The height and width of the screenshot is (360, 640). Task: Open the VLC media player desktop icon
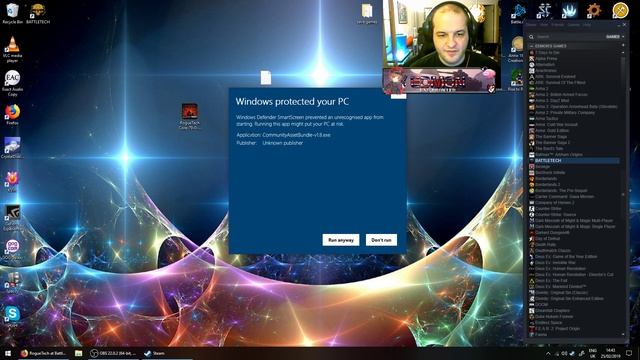(x=12, y=49)
